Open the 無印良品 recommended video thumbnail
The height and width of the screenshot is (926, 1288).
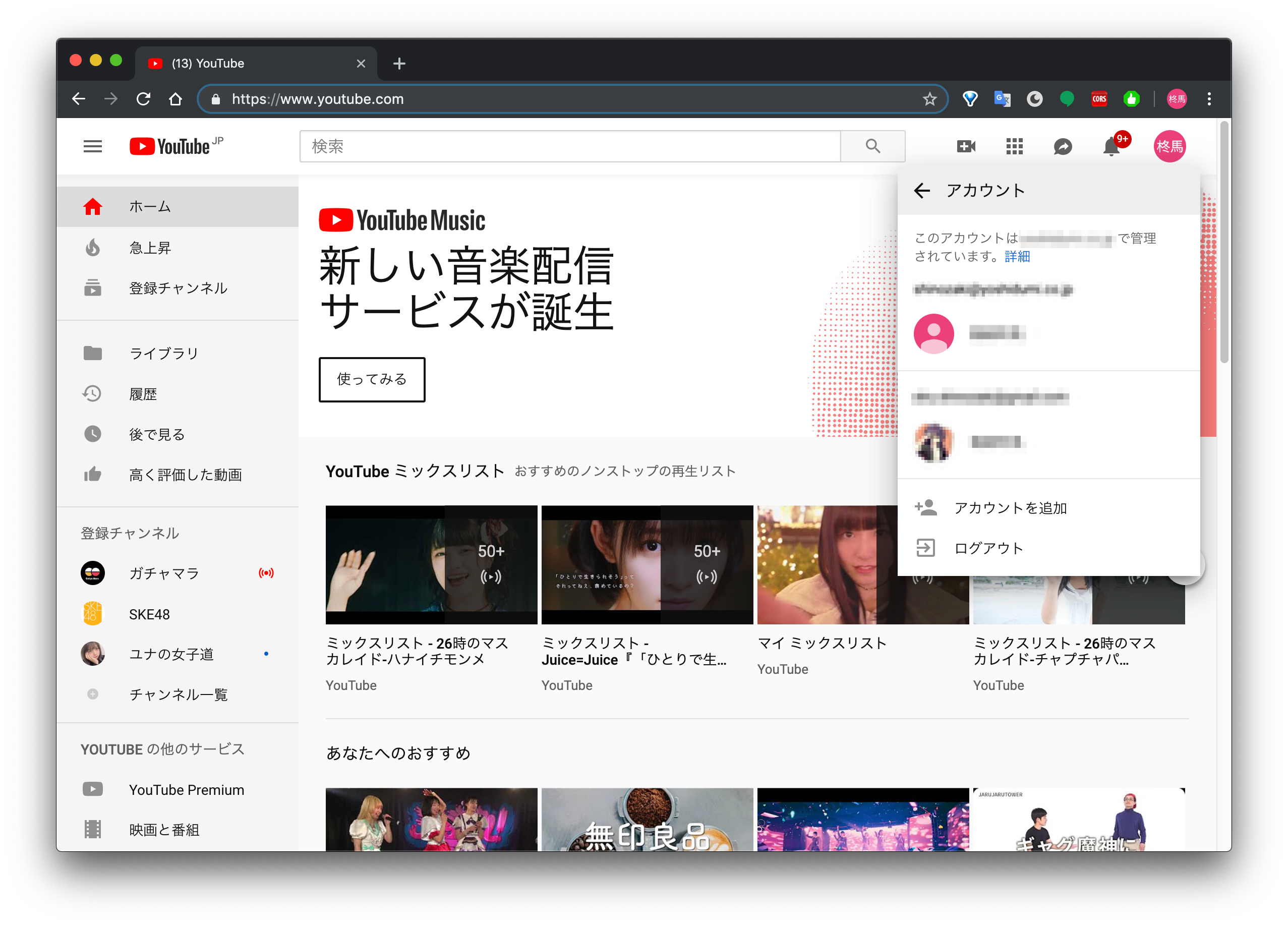(647, 819)
